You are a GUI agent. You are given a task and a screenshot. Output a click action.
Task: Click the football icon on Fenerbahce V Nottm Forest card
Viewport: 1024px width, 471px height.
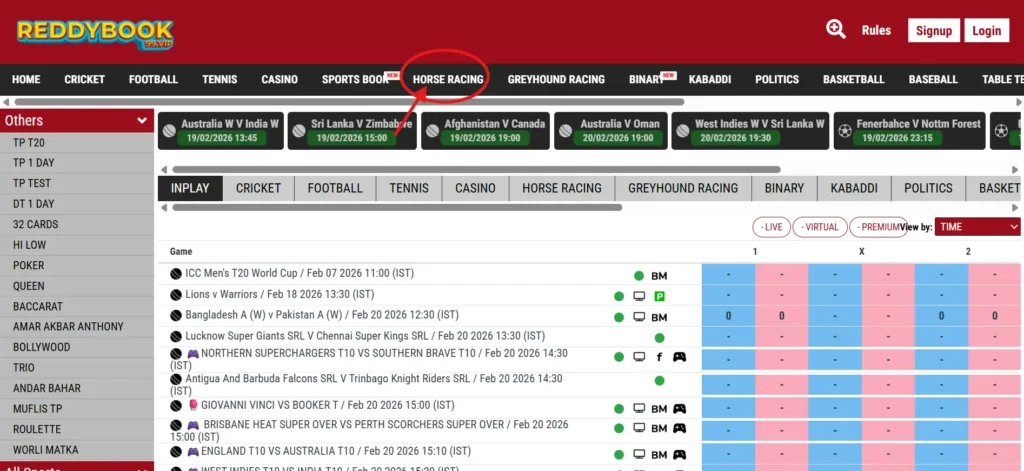click(844, 131)
